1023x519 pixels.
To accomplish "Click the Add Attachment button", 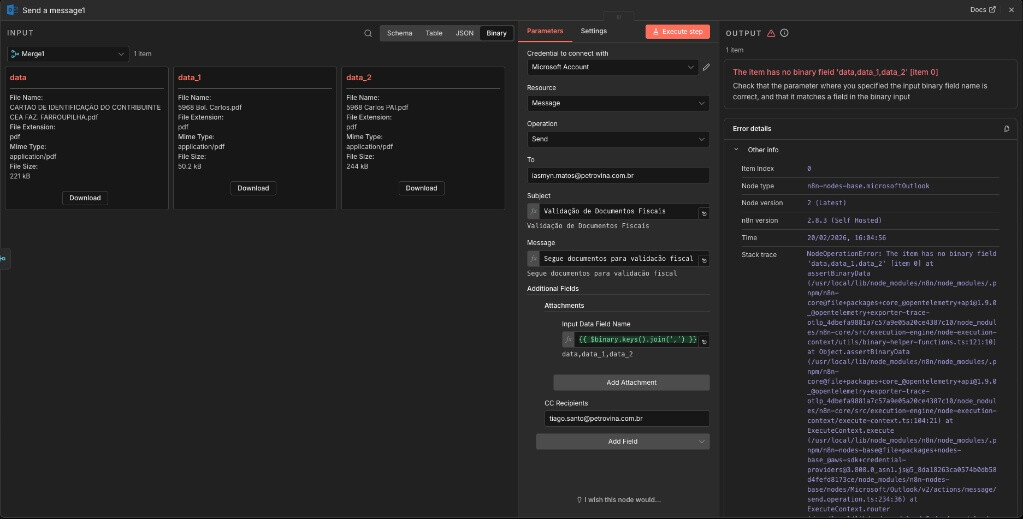I will point(631,383).
